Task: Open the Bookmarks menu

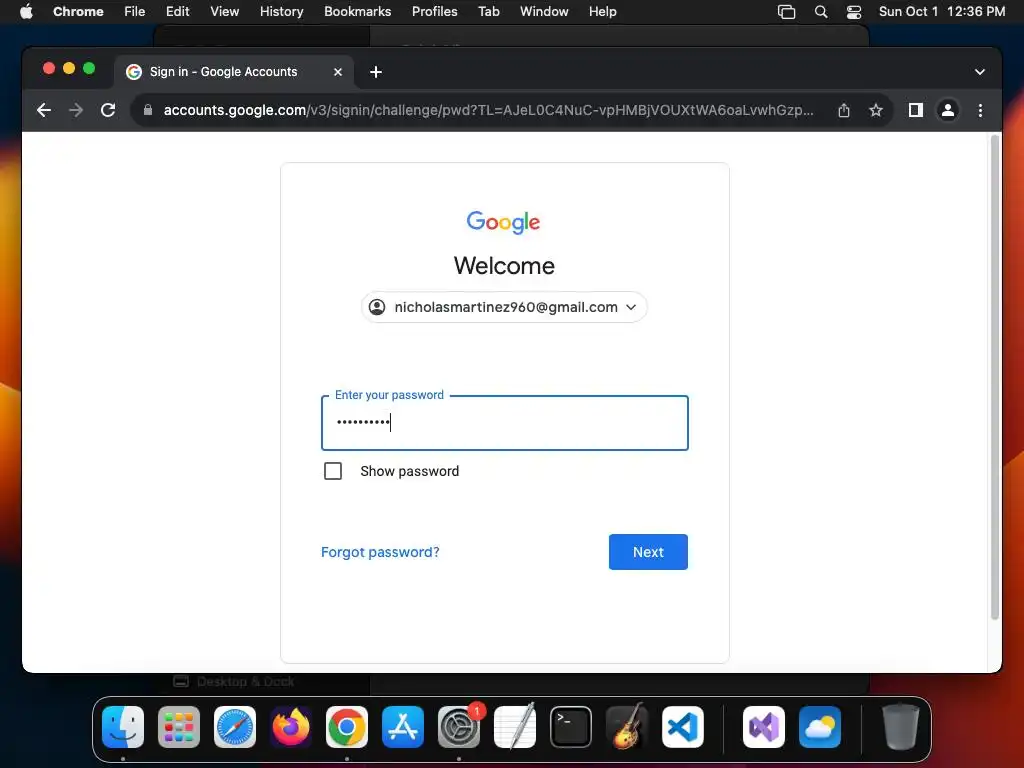Action: 357,12
